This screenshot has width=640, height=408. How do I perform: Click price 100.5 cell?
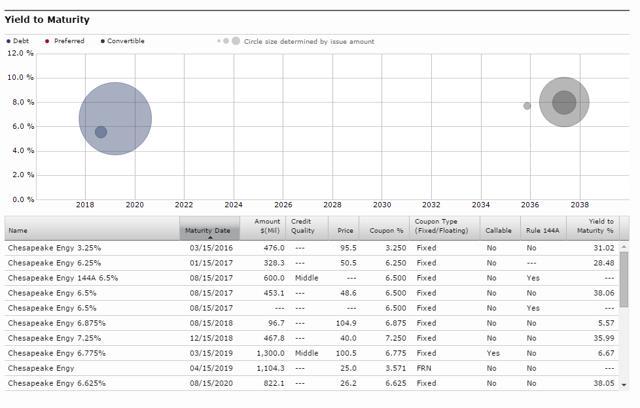[x=346, y=353]
